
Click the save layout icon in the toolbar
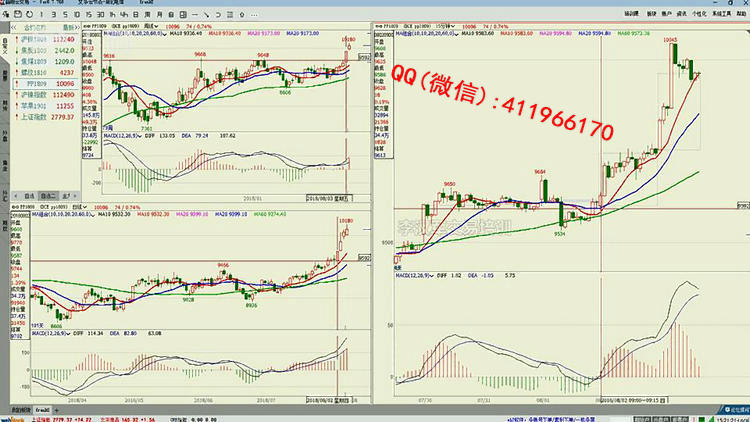pyautogui.click(x=18, y=14)
